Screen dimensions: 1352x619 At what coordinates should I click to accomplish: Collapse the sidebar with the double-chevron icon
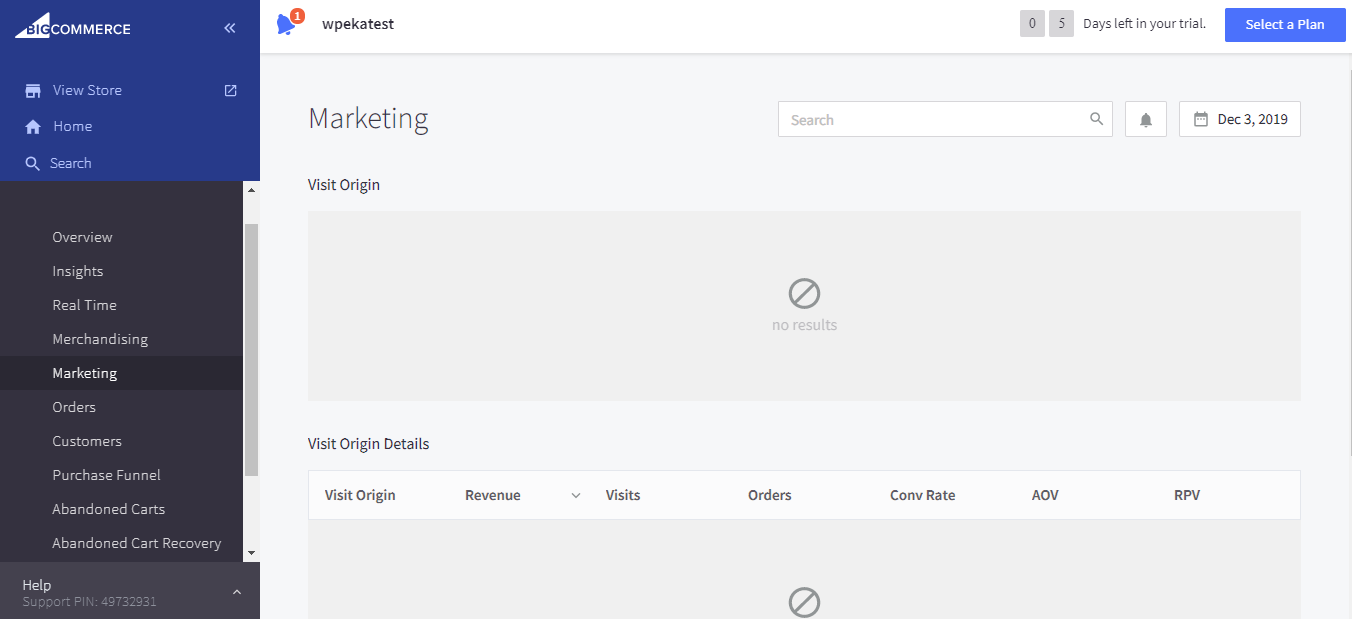click(x=229, y=27)
